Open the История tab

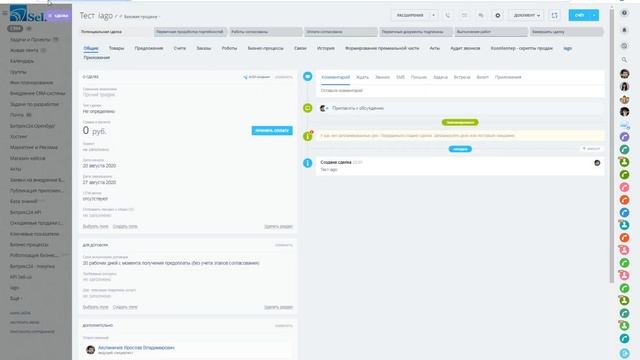pyautogui.click(x=326, y=48)
